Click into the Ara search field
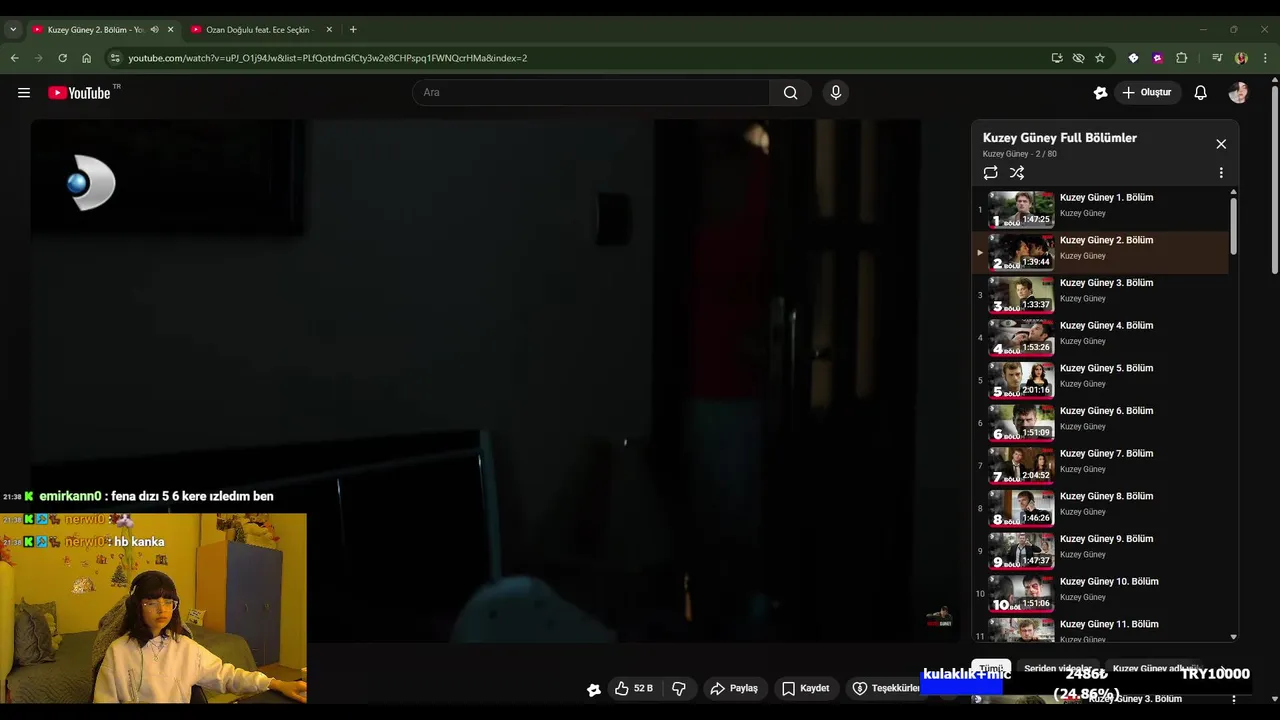This screenshot has height=720, width=1280. click(591, 93)
